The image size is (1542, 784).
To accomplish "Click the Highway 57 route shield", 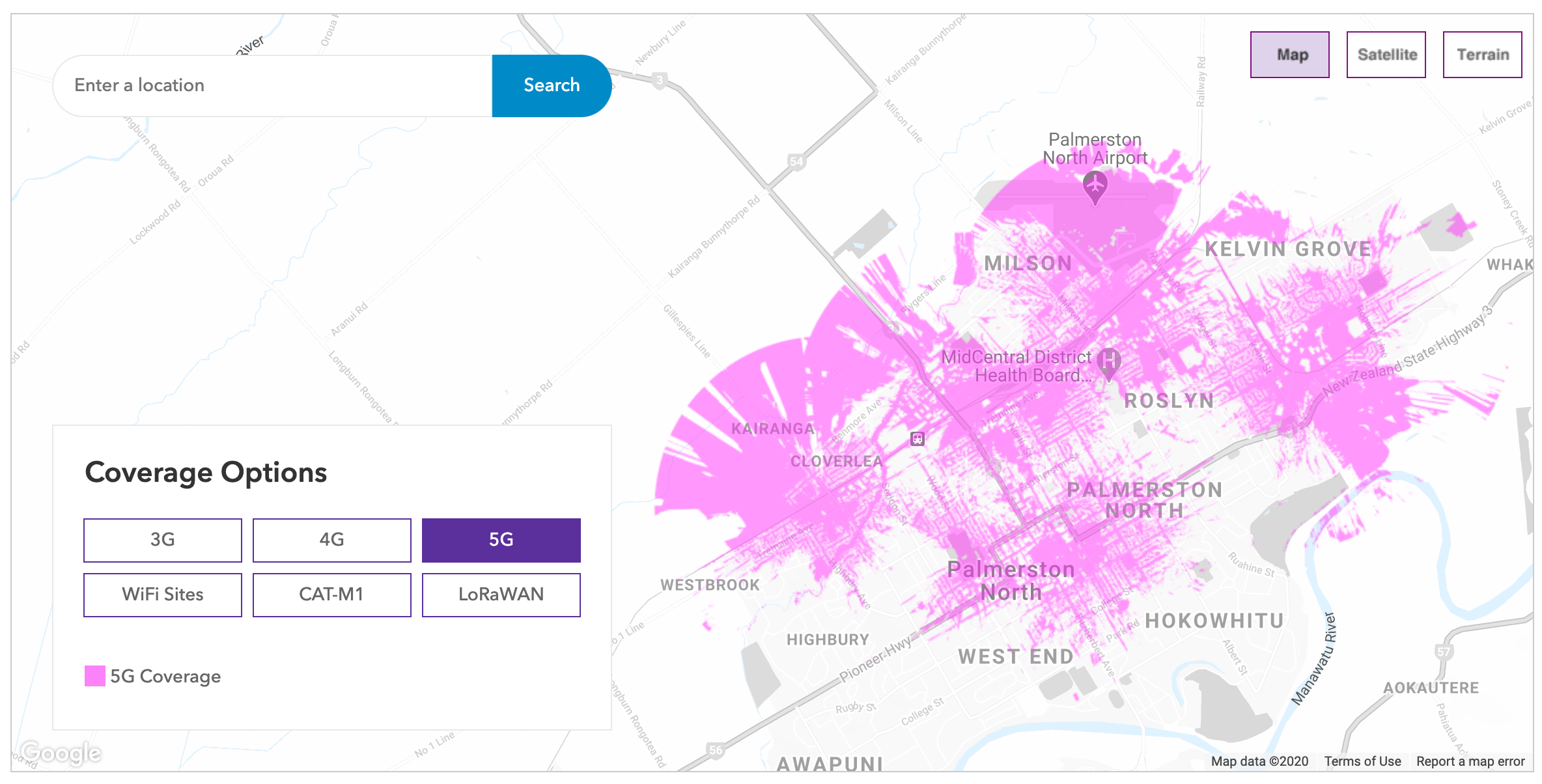I will tap(1444, 651).
